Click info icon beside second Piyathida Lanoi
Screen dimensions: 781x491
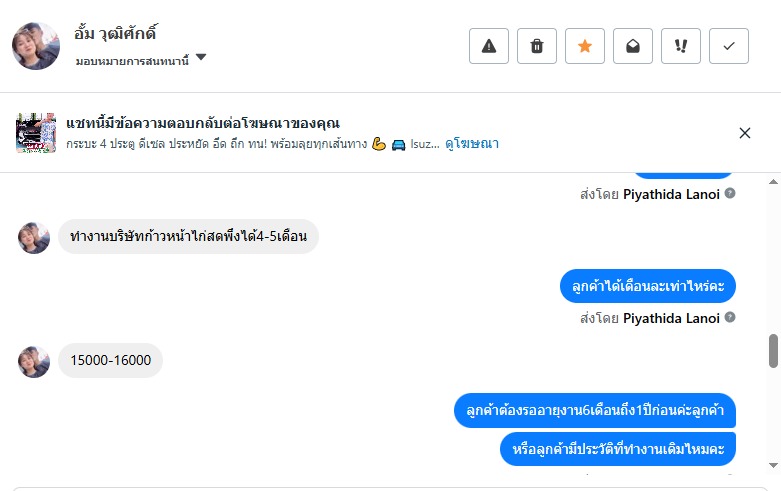click(730, 317)
